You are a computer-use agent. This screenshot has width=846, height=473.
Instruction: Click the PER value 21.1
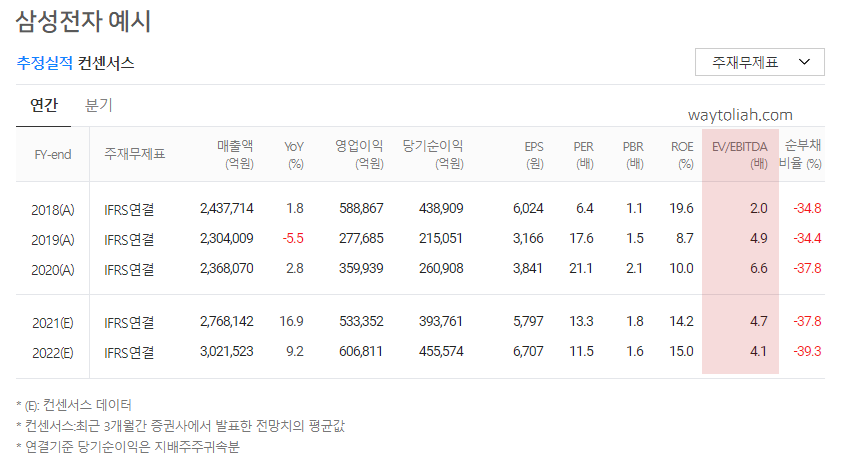point(581,268)
